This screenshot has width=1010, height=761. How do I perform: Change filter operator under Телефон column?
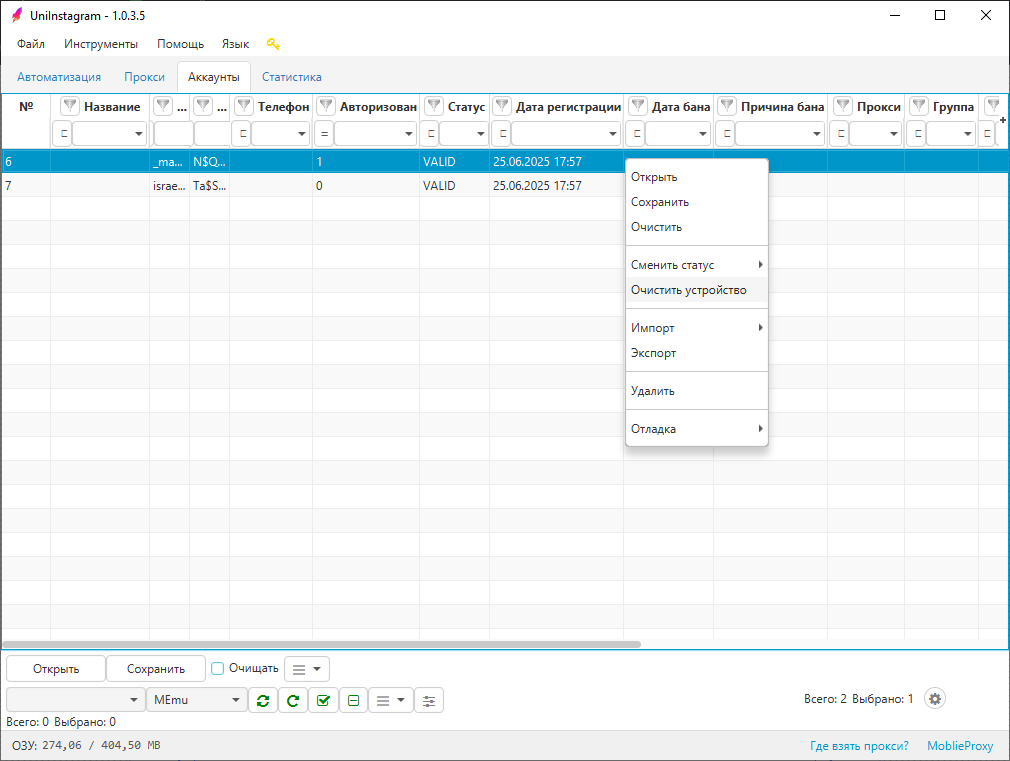pyautogui.click(x=242, y=134)
